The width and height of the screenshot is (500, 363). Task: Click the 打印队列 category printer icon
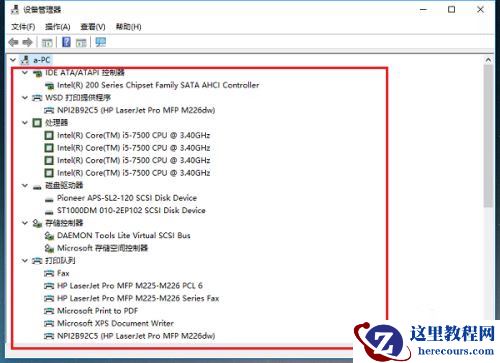(x=37, y=261)
